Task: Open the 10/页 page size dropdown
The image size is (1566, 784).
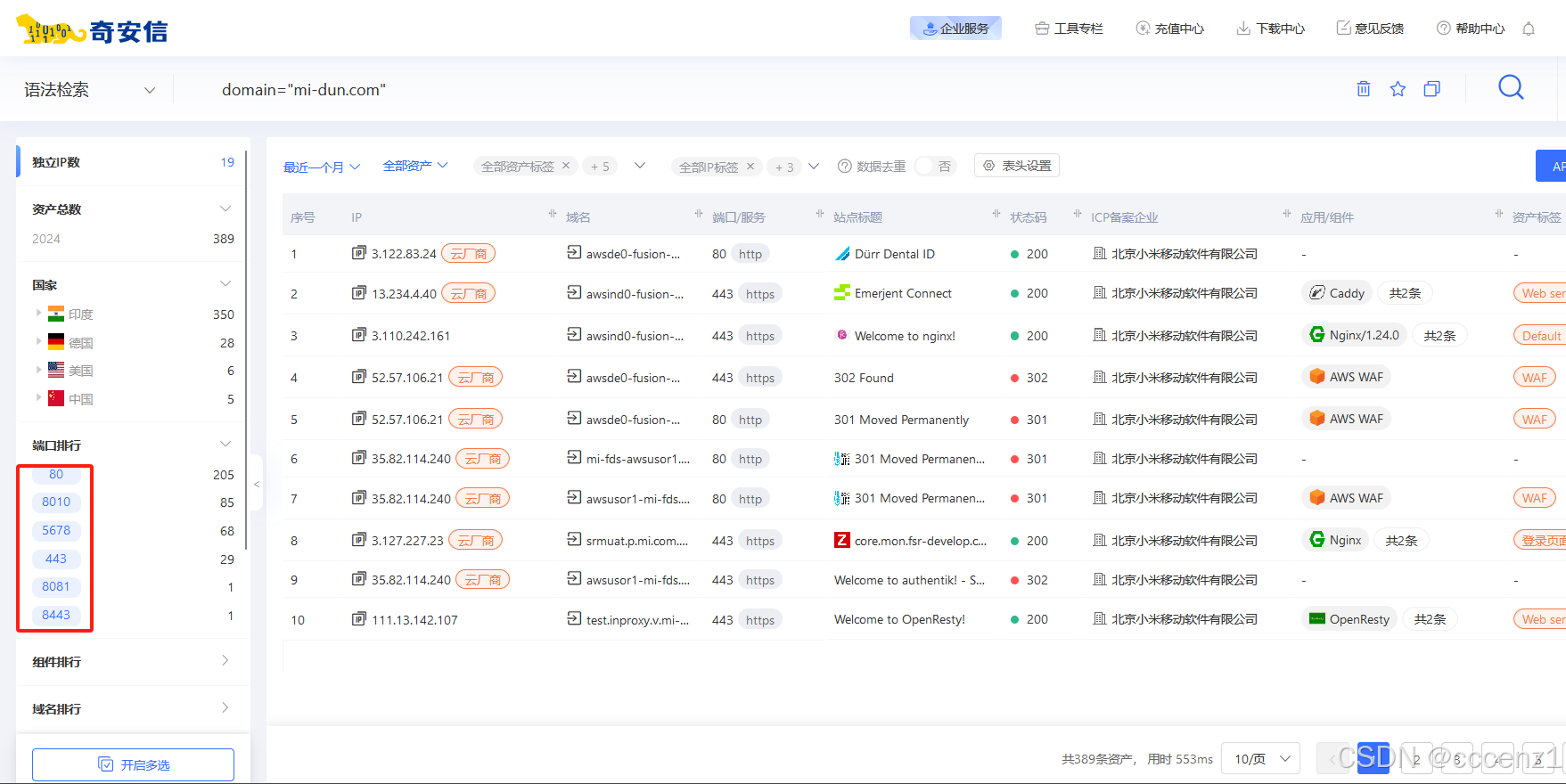Action: (1261, 758)
